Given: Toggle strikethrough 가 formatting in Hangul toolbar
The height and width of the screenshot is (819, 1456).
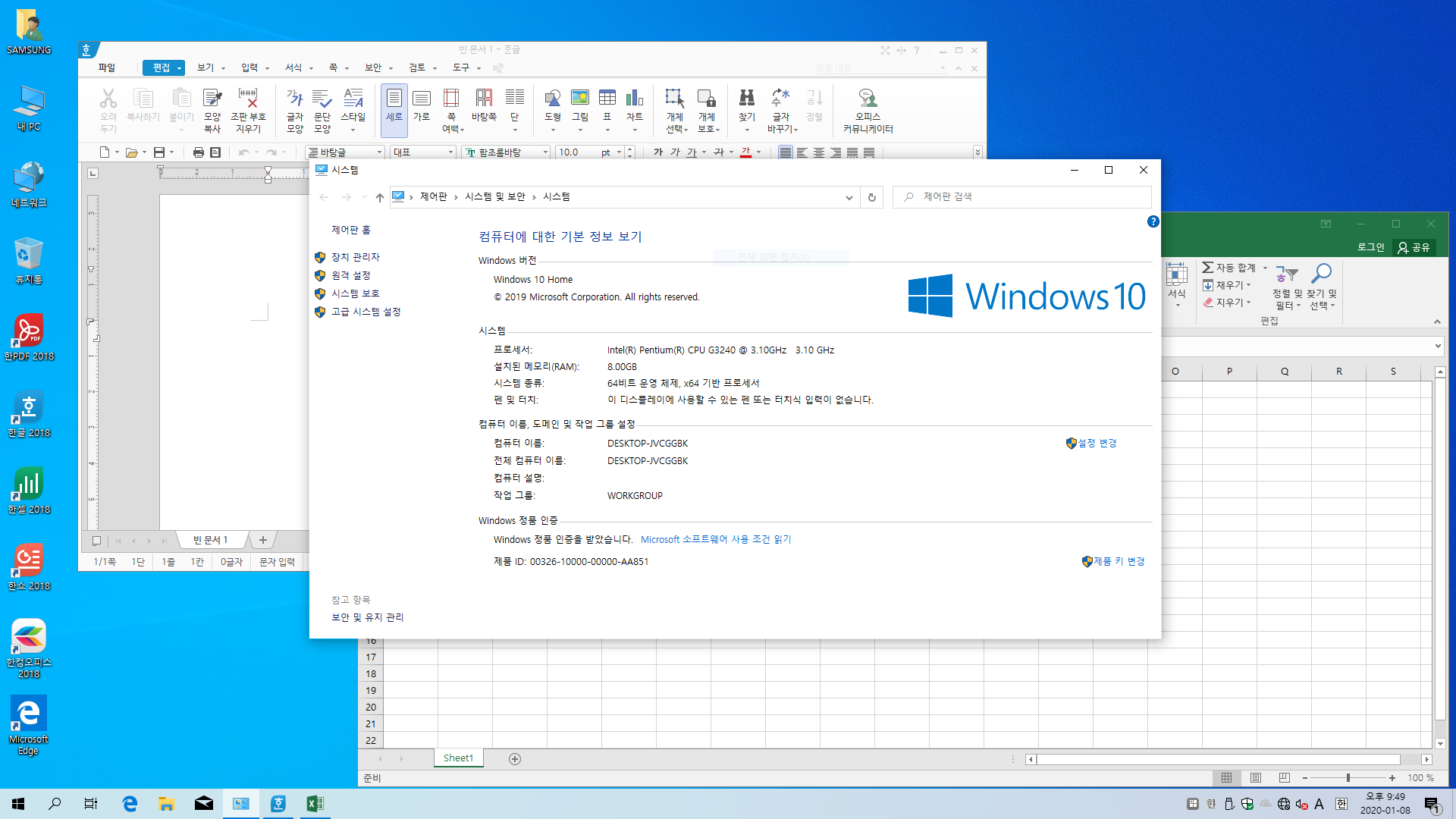Looking at the screenshot, I should pyautogui.click(x=719, y=152).
